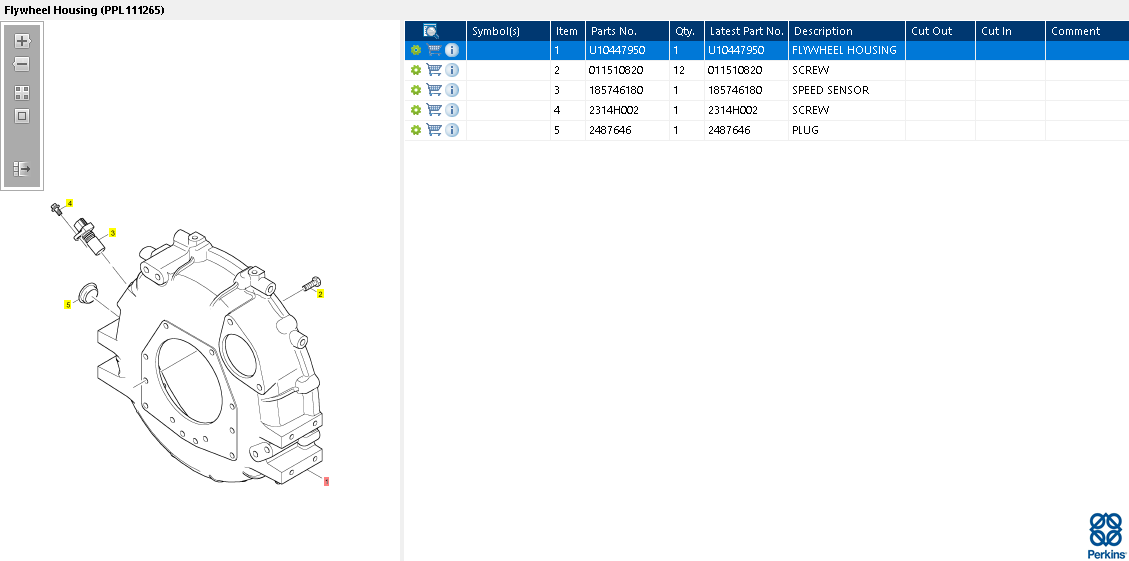Zoom out of the diagram view

22,65
